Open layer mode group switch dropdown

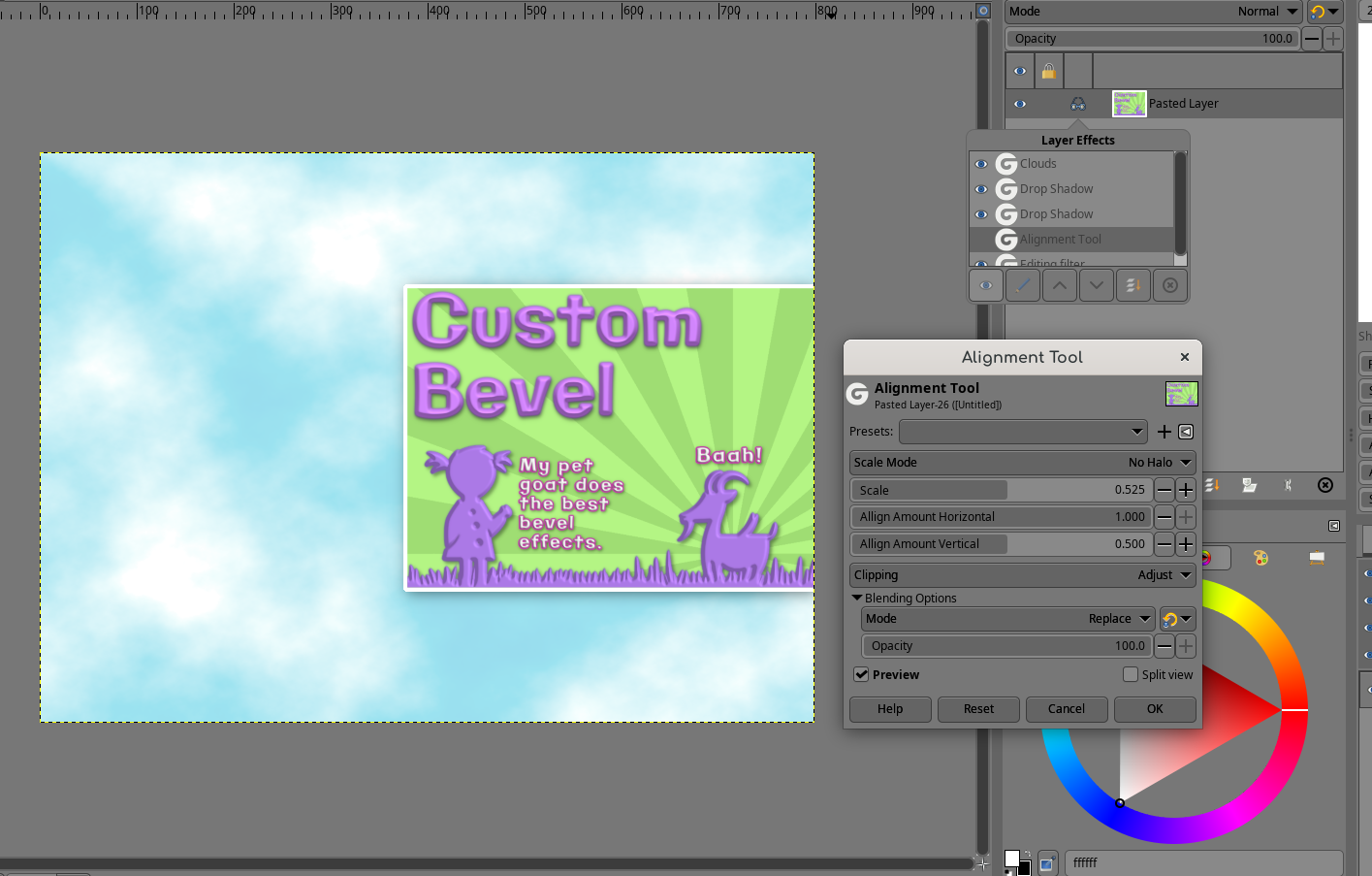1324,12
